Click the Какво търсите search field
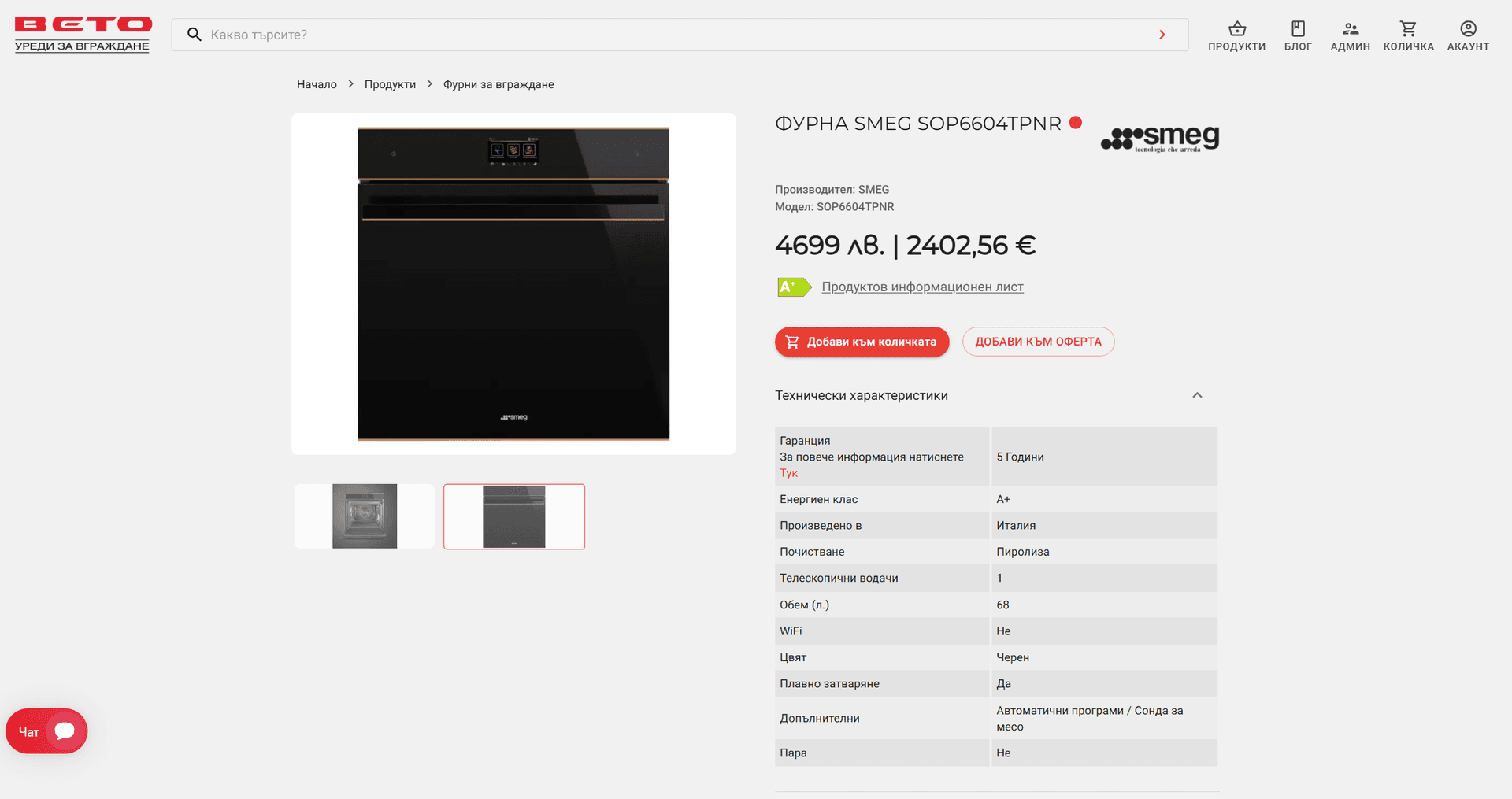Viewport: 1512px width, 799px height. click(x=679, y=35)
